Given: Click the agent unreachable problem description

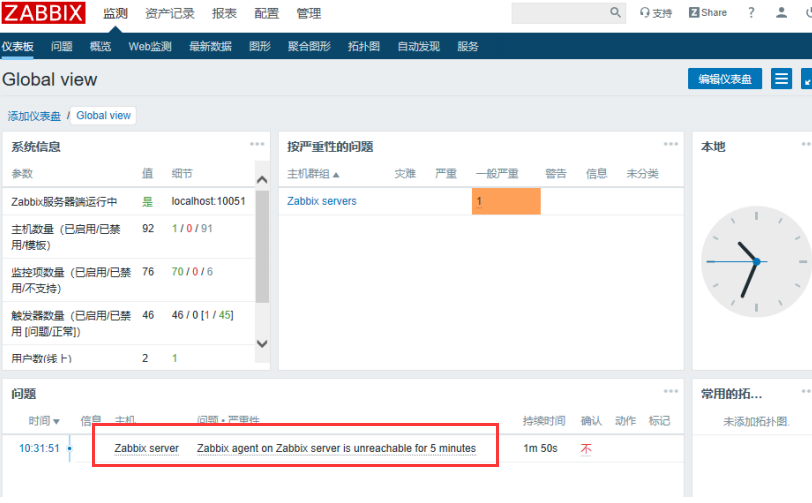Looking at the screenshot, I should coord(336,448).
